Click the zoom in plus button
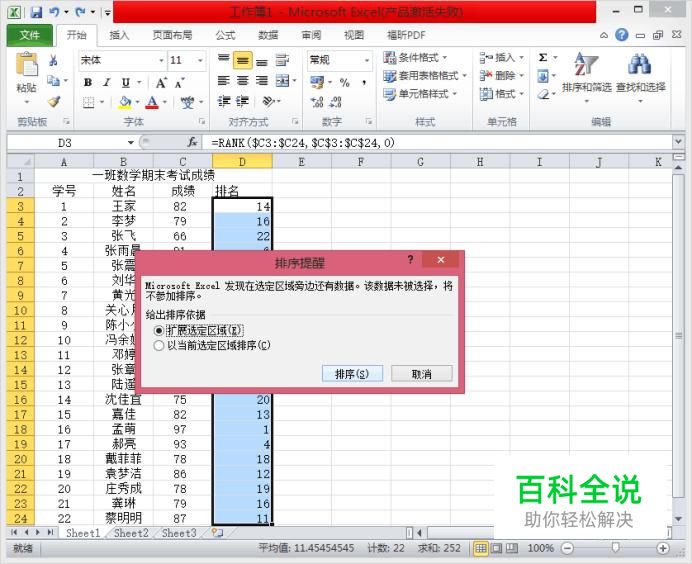Image resolution: width=692 pixels, height=564 pixels. [662, 549]
